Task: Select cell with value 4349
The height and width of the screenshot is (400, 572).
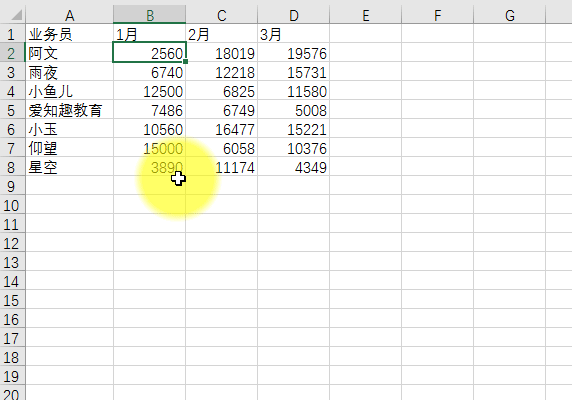Action: pyautogui.click(x=293, y=168)
